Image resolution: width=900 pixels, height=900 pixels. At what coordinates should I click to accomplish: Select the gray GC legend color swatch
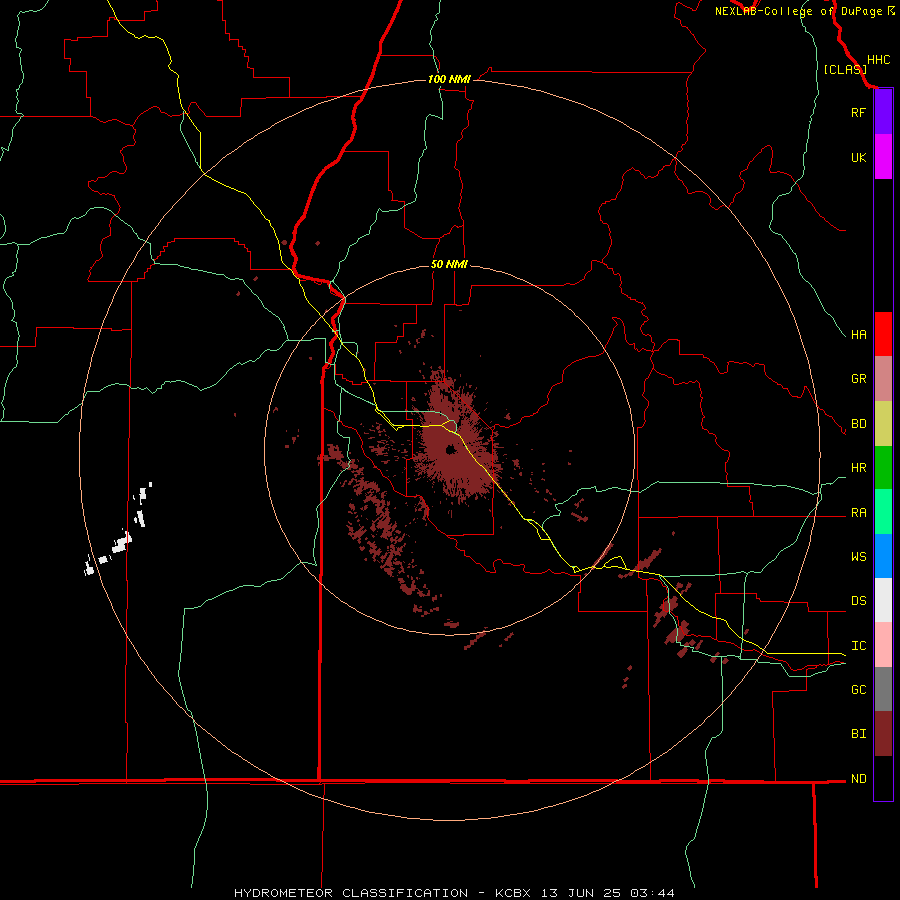(883, 689)
